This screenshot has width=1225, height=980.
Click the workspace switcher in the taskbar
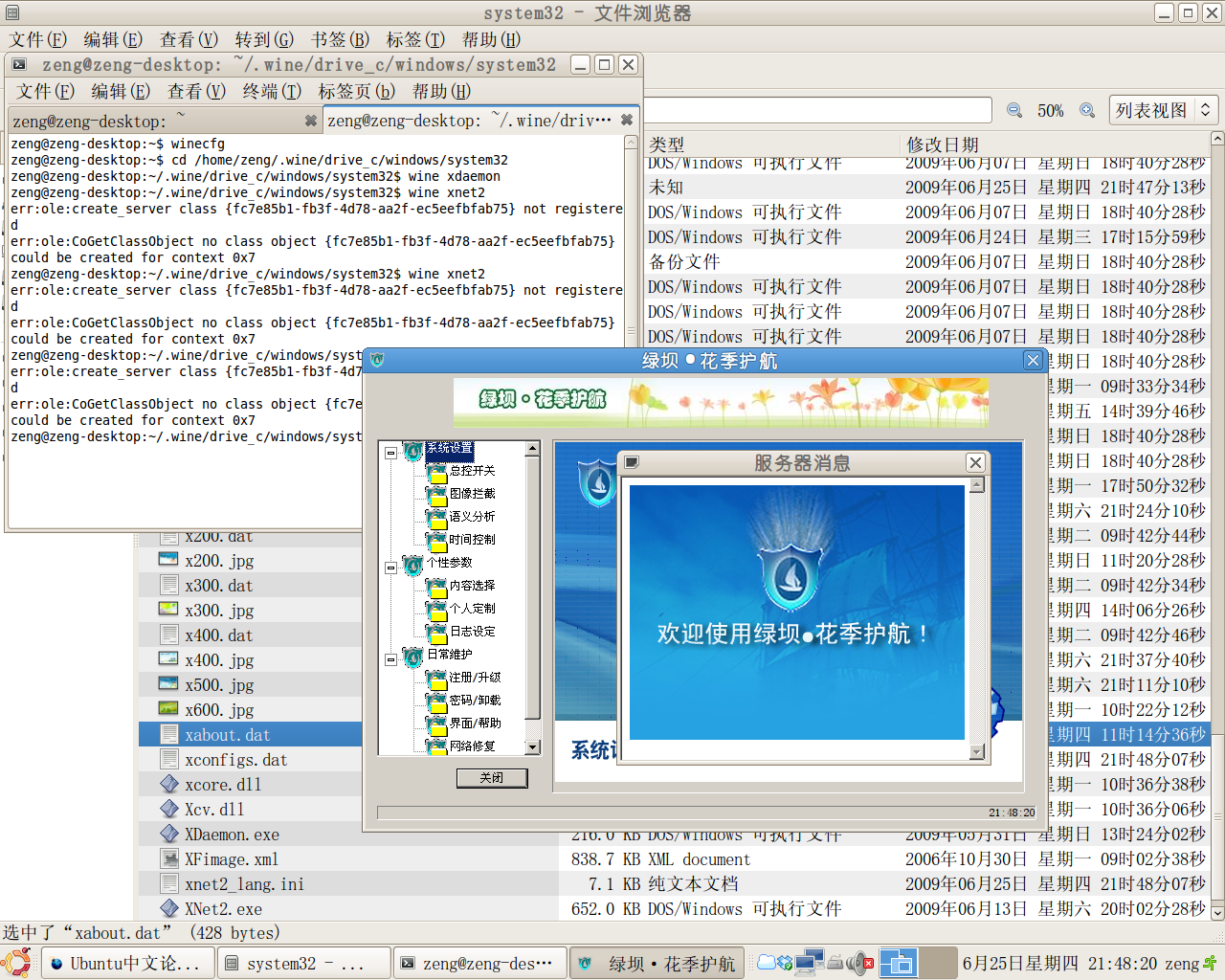click(918, 963)
